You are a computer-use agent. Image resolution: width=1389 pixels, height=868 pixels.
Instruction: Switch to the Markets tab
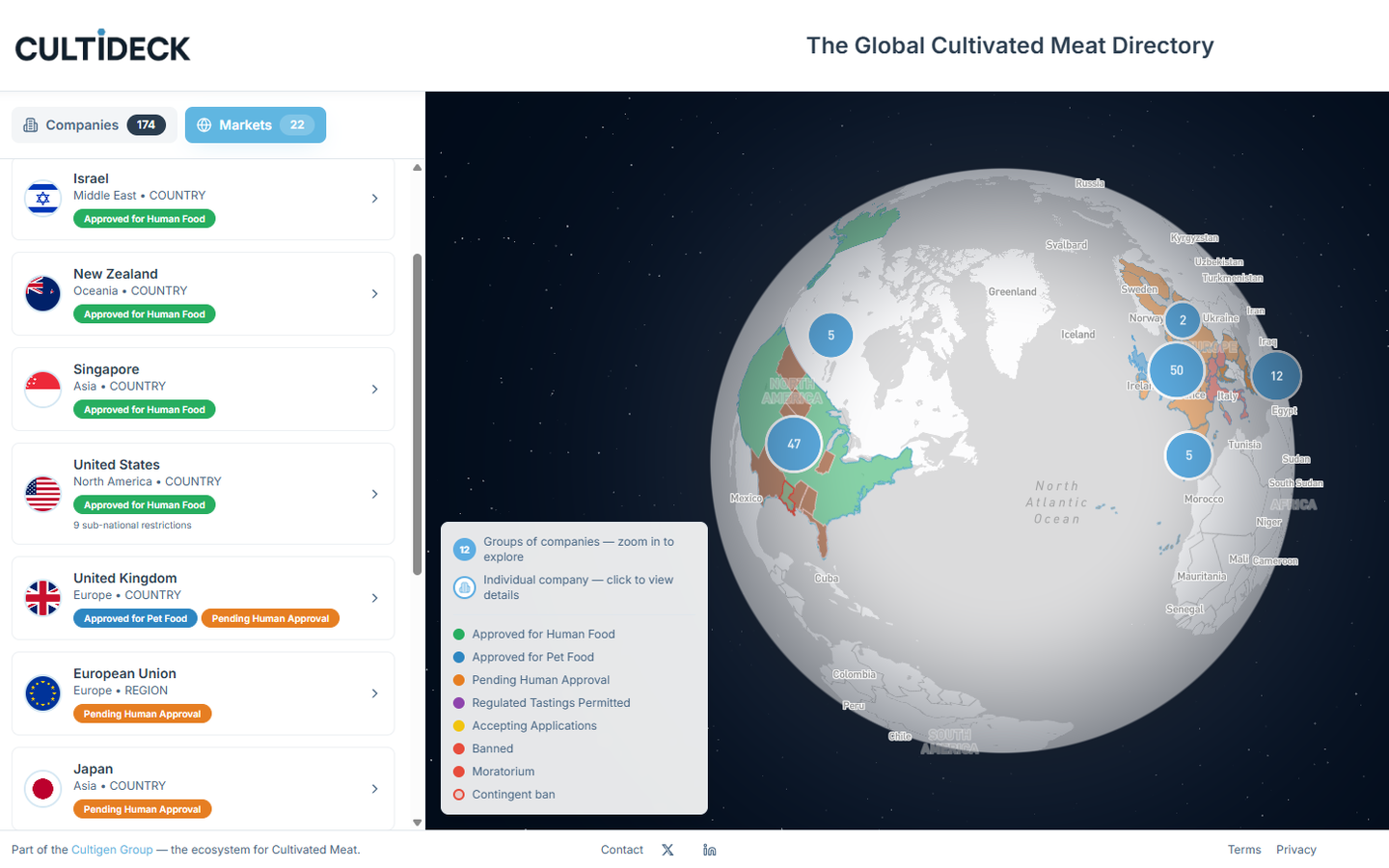tap(256, 124)
